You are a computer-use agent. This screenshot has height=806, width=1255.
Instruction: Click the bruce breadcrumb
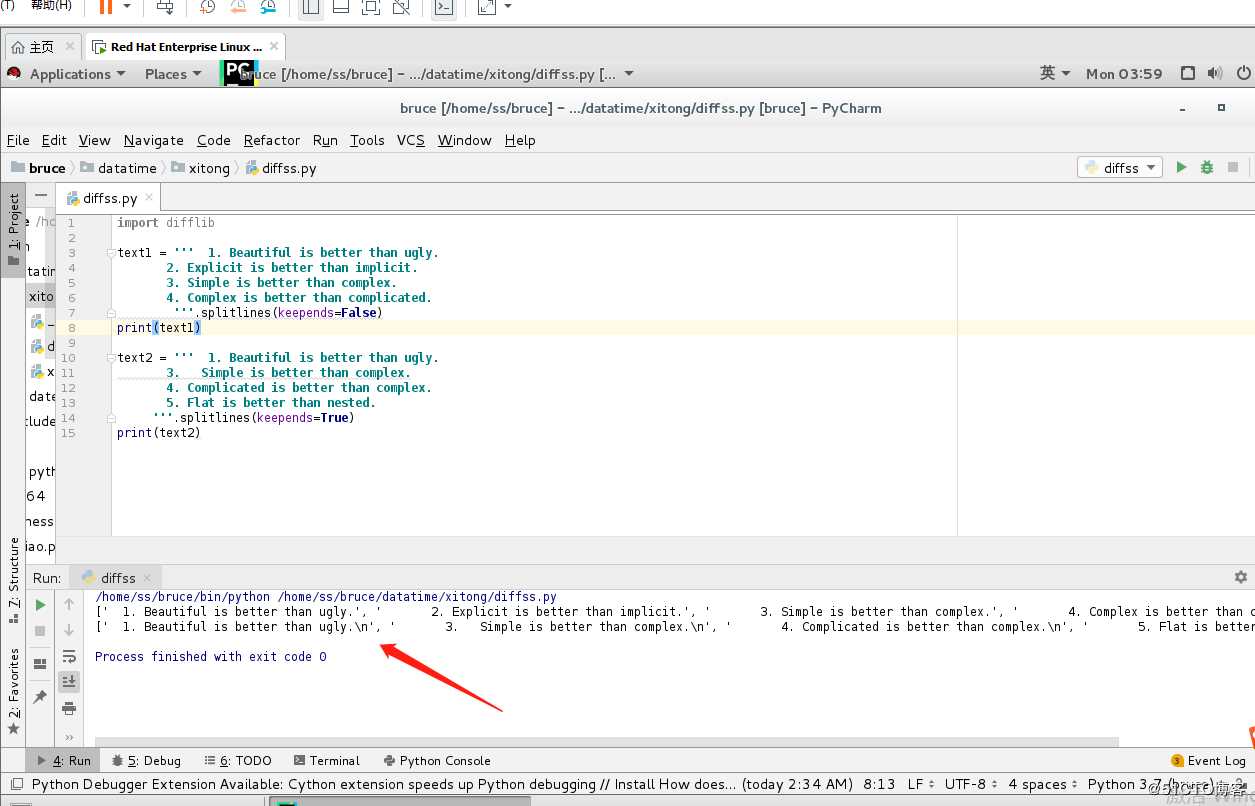(38, 168)
